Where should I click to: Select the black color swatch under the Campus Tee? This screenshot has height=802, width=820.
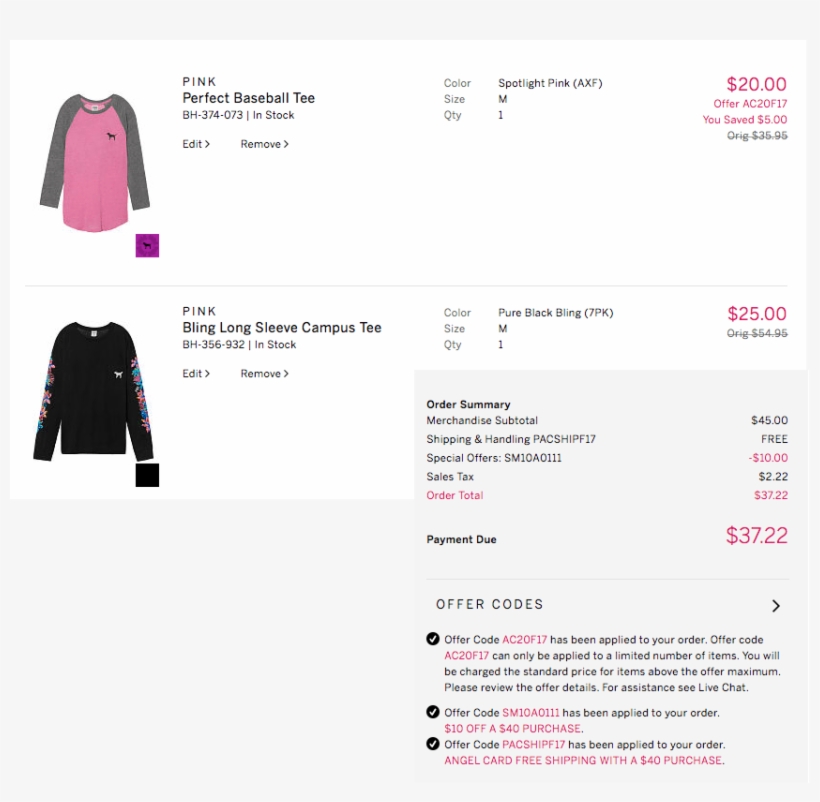[x=146, y=475]
